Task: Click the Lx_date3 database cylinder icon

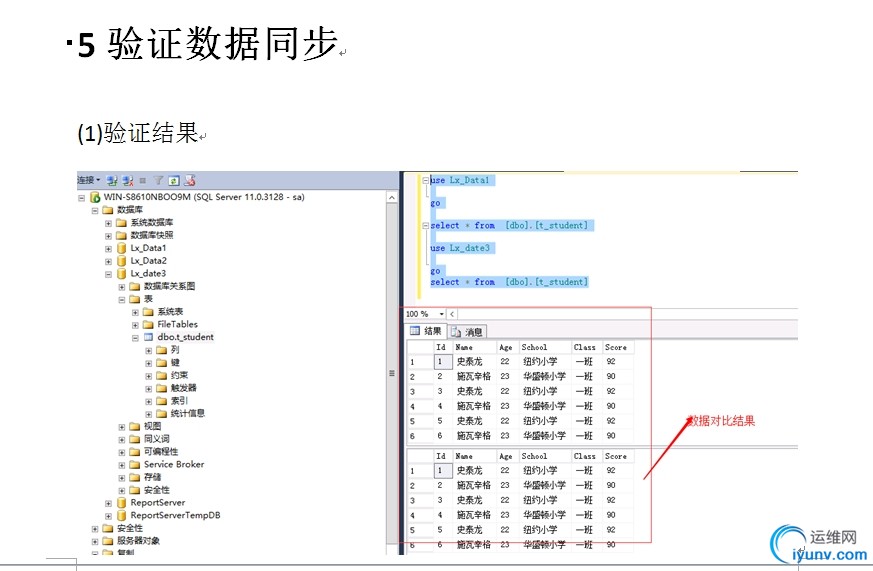Action: coord(121,274)
